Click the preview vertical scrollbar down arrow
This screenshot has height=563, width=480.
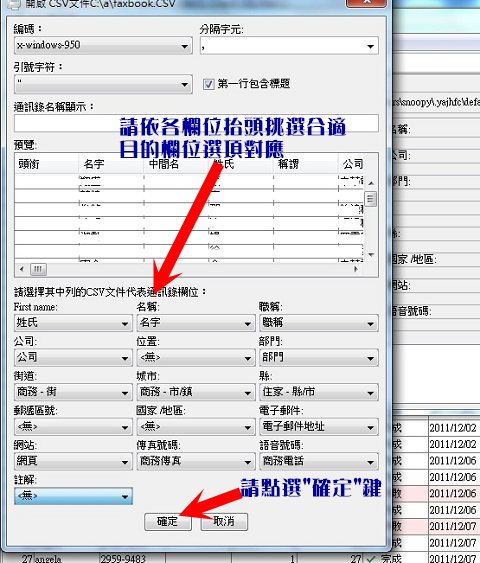tap(371, 254)
